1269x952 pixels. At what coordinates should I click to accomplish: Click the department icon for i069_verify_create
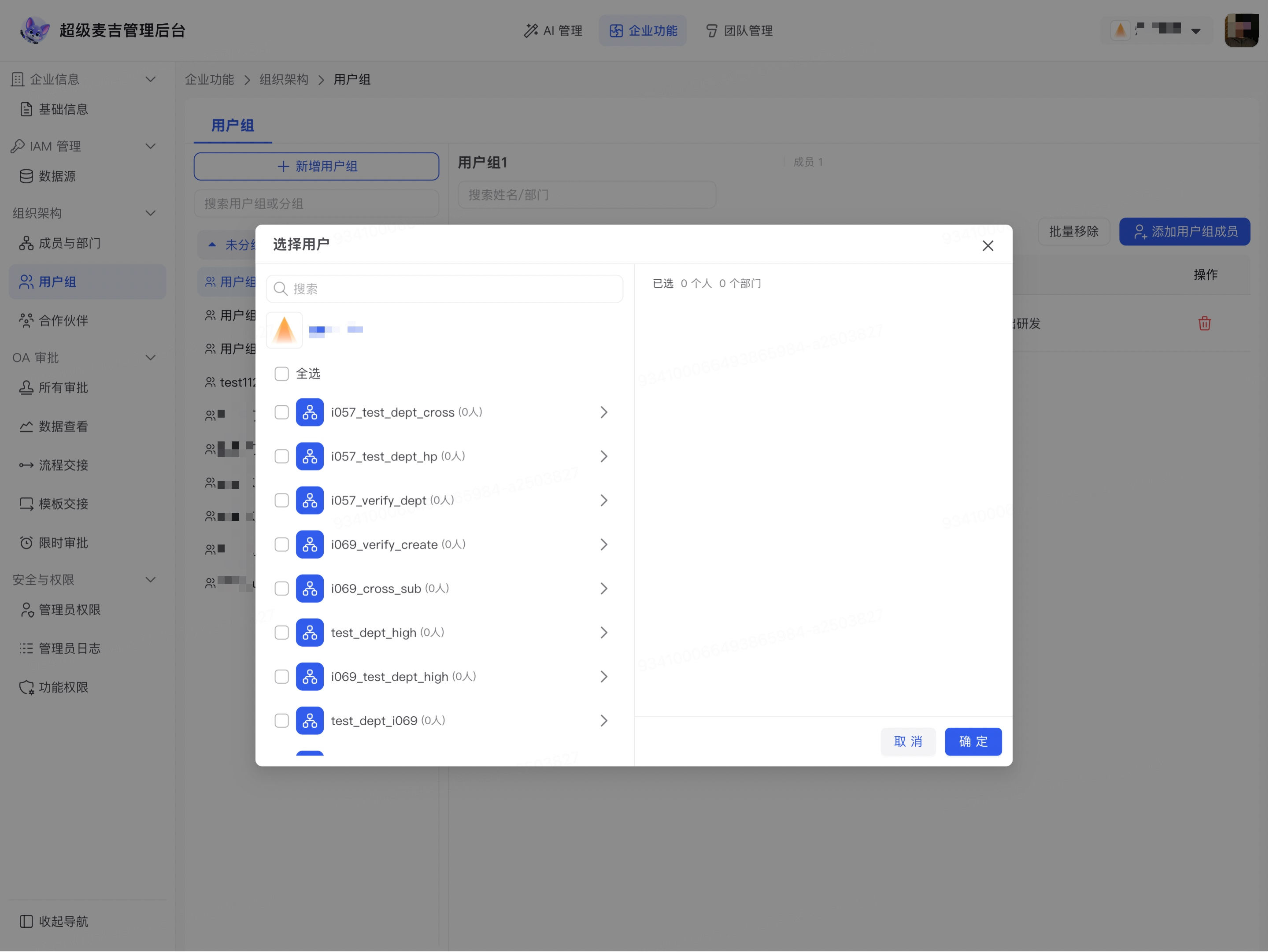pyautogui.click(x=310, y=544)
